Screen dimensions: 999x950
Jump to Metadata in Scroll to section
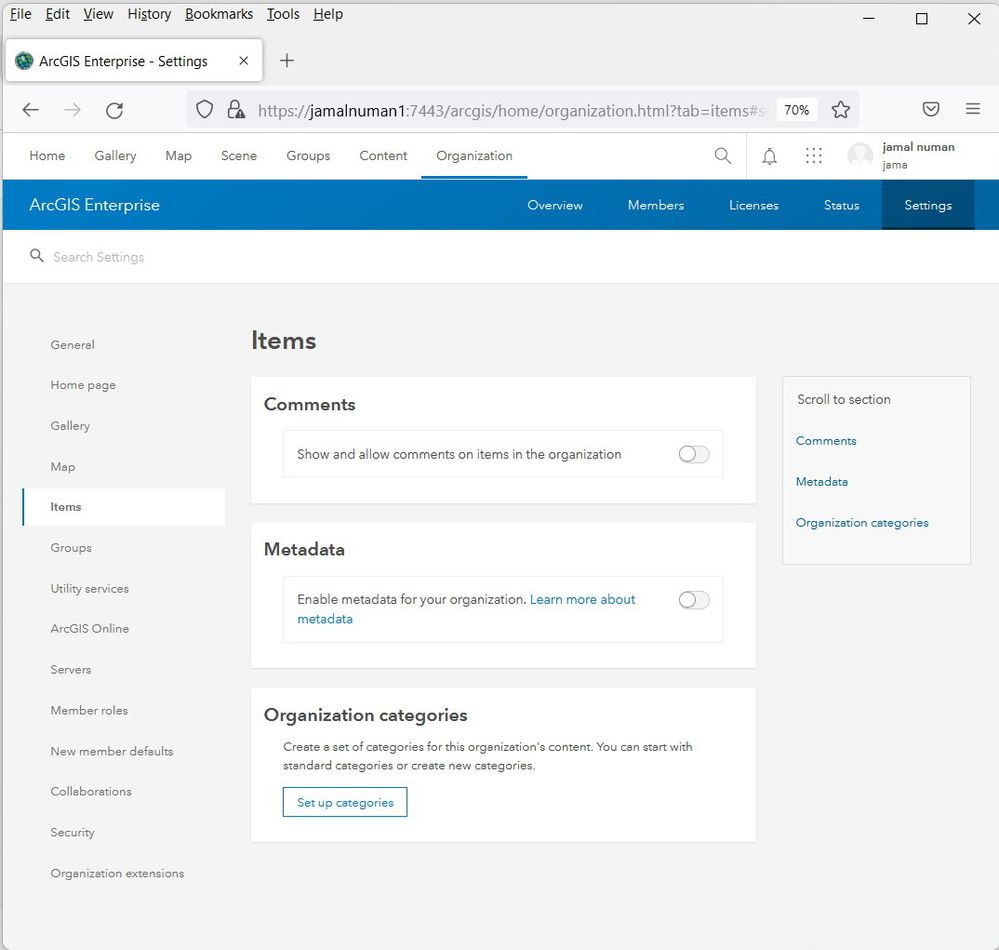coord(822,482)
